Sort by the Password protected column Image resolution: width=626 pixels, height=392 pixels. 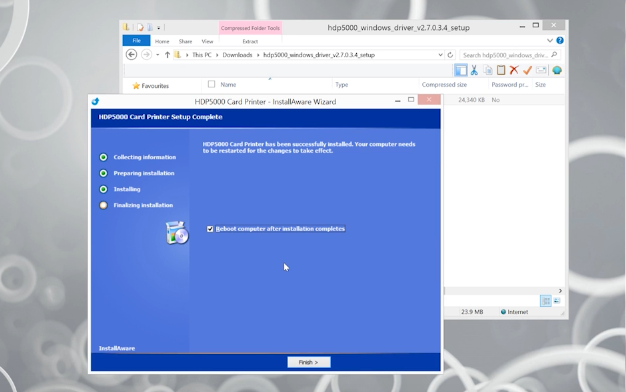click(x=510, y=85)
